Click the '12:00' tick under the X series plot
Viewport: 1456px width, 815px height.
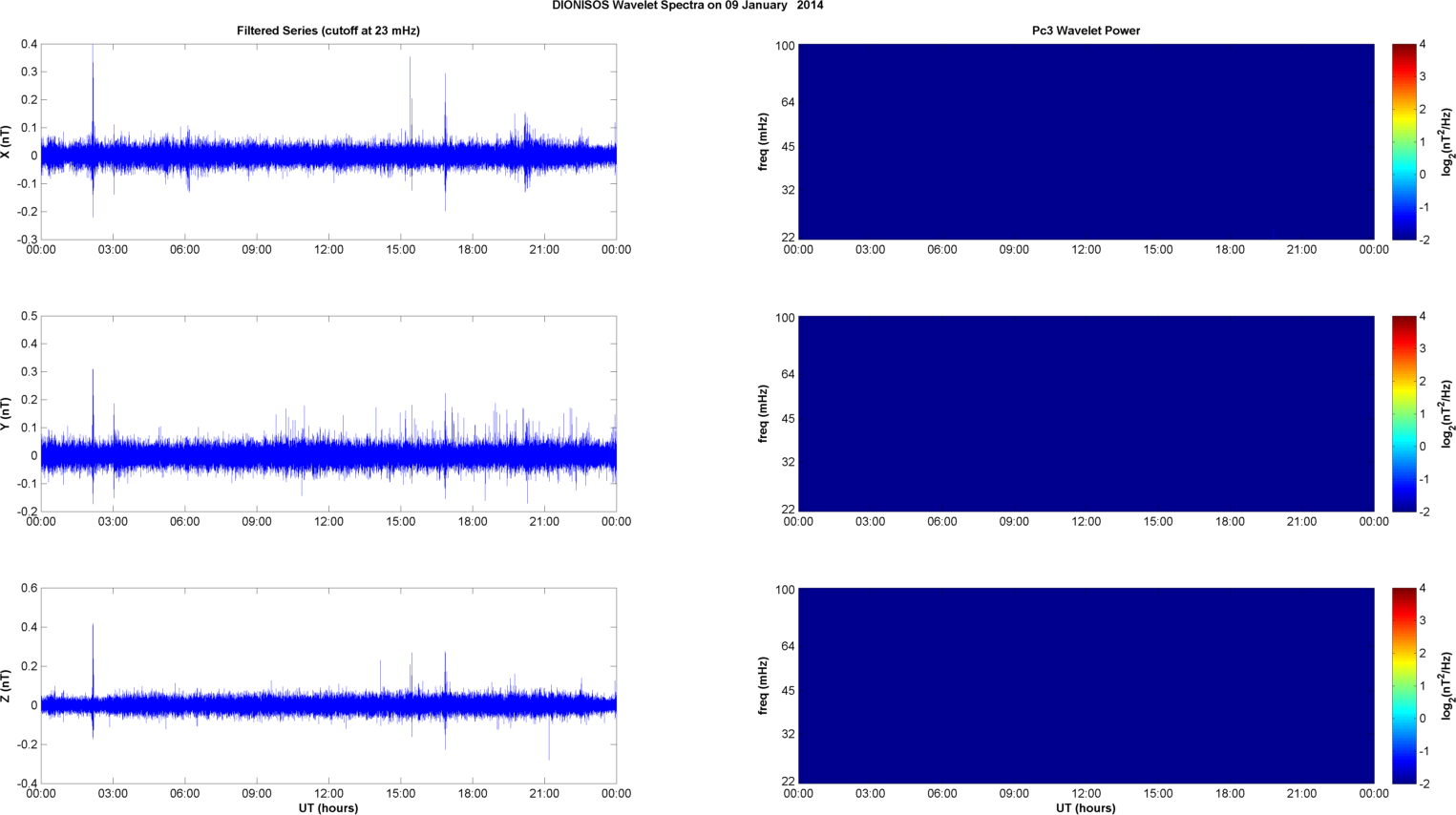click(x=328, y=250)
